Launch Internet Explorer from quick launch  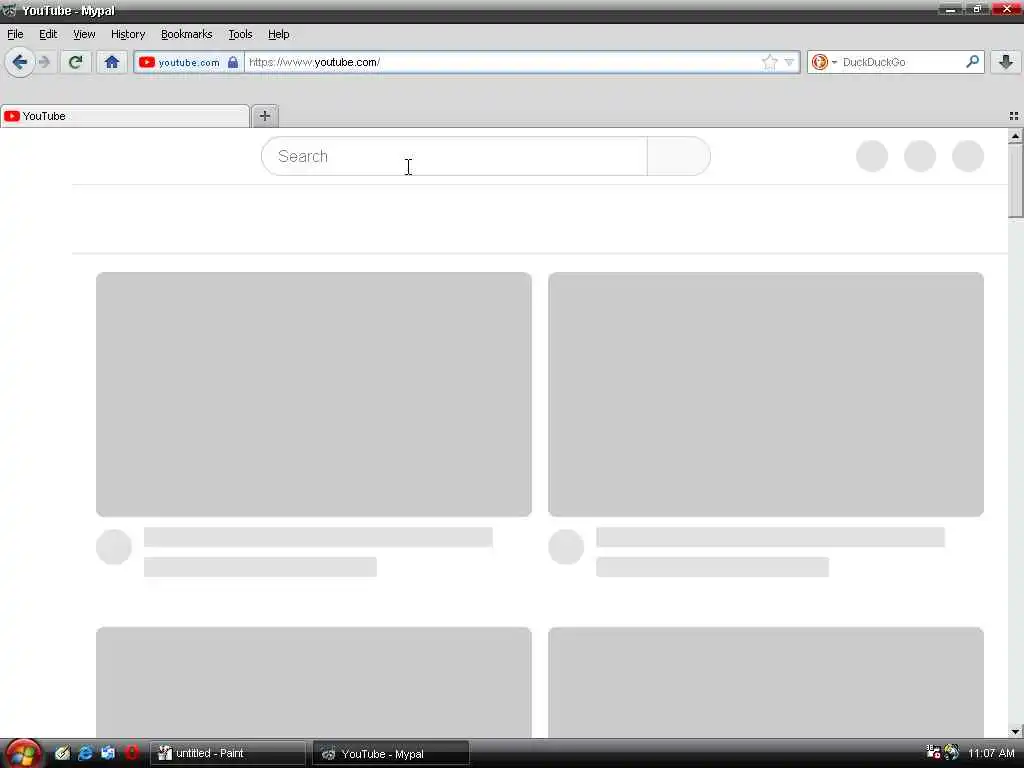tap(85, 753)
